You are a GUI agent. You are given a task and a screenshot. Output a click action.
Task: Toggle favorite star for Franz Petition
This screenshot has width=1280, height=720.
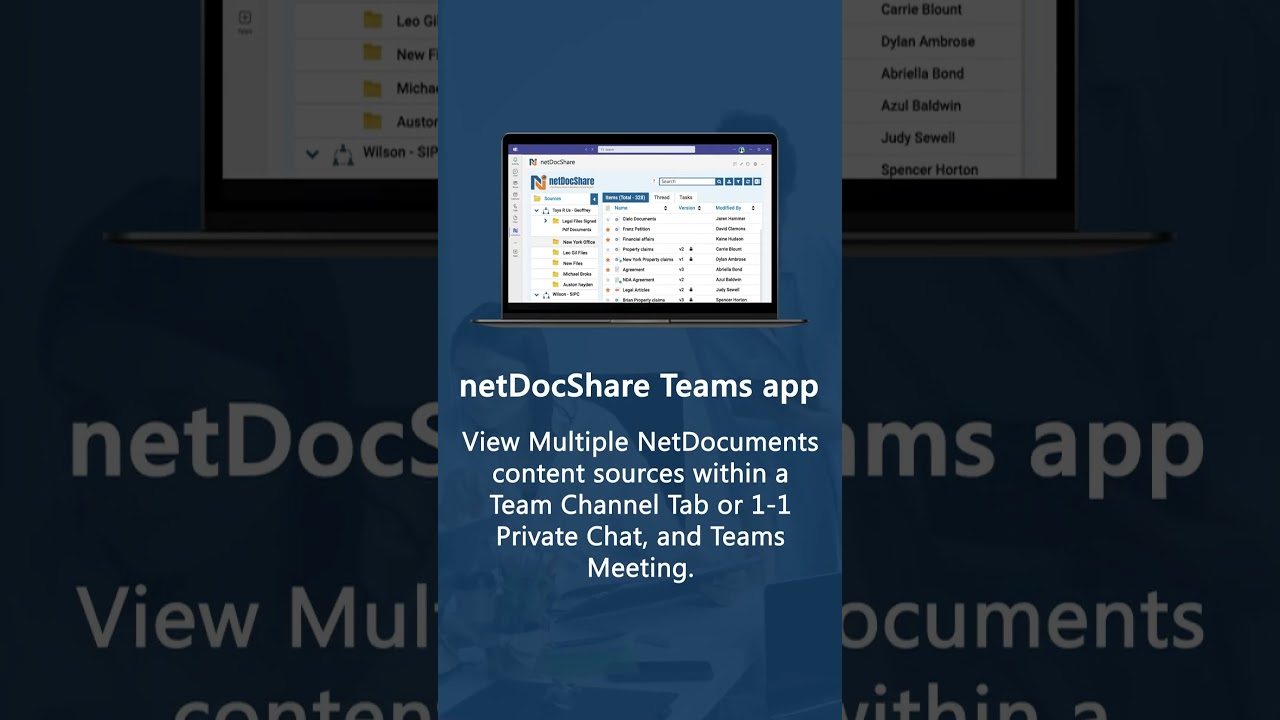(x=608, y=229)
